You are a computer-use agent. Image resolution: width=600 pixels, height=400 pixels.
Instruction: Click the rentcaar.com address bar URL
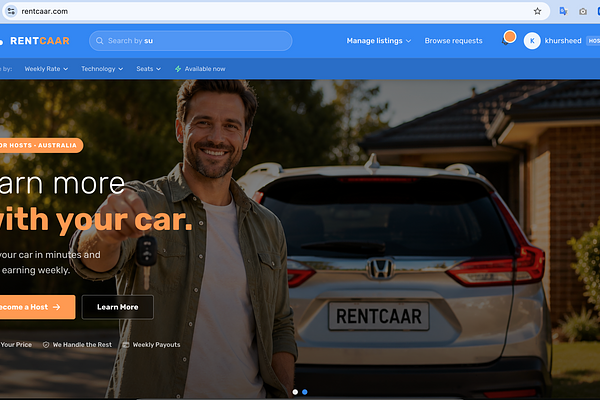pos(44,11)
